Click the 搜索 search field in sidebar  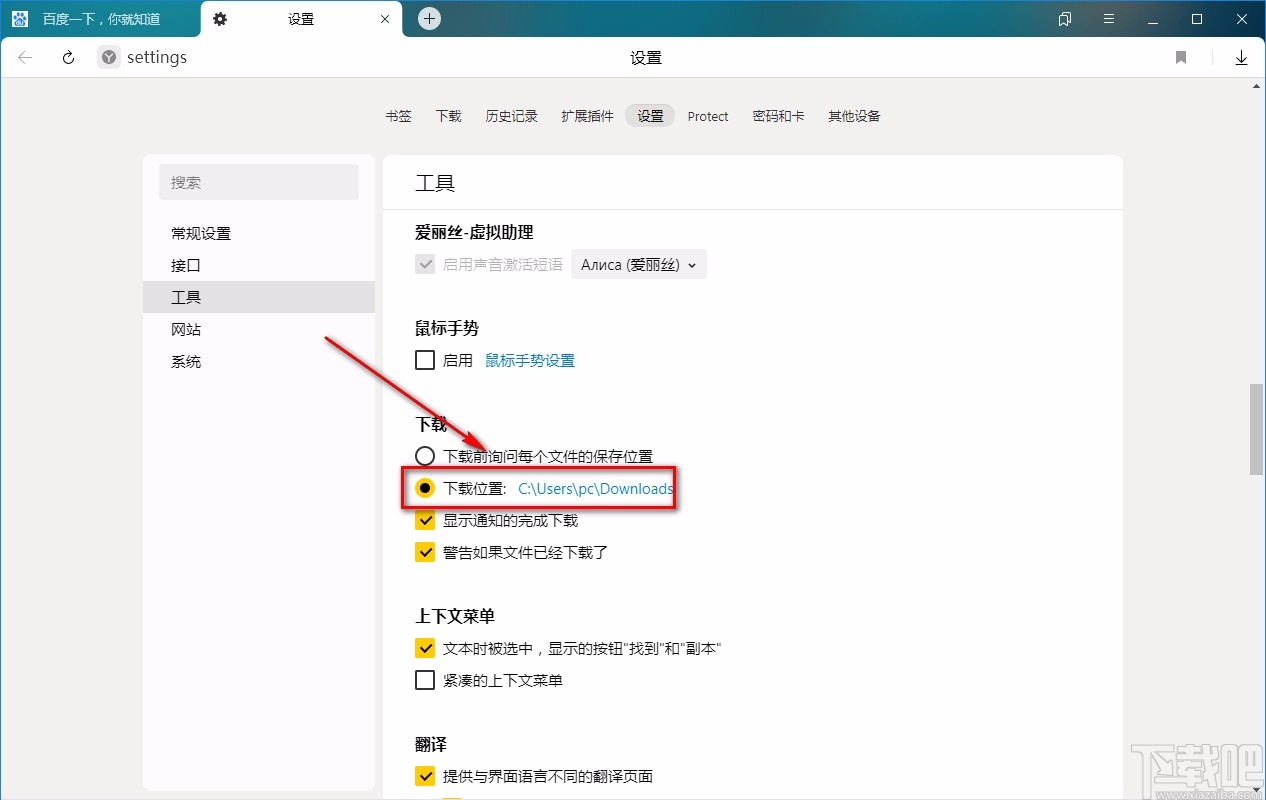[259, 182]
